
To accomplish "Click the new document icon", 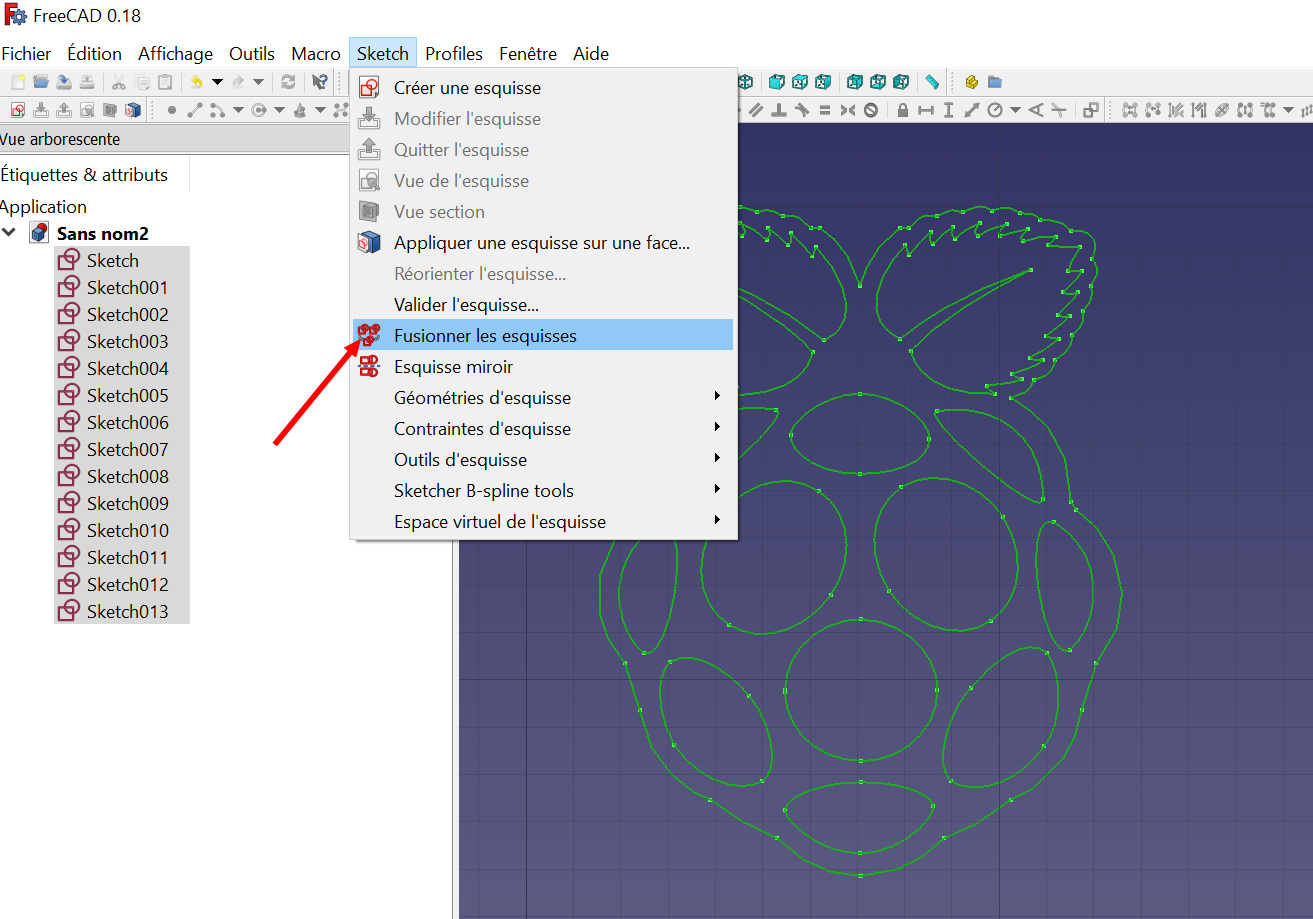I will [18, 82].
